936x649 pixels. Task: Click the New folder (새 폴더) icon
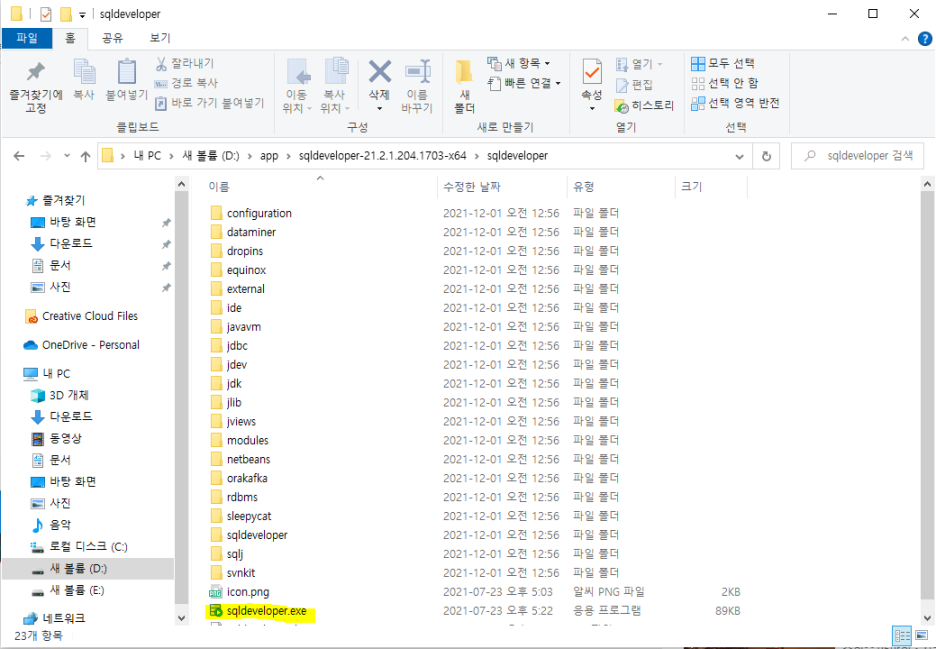(x=464, y=72)
